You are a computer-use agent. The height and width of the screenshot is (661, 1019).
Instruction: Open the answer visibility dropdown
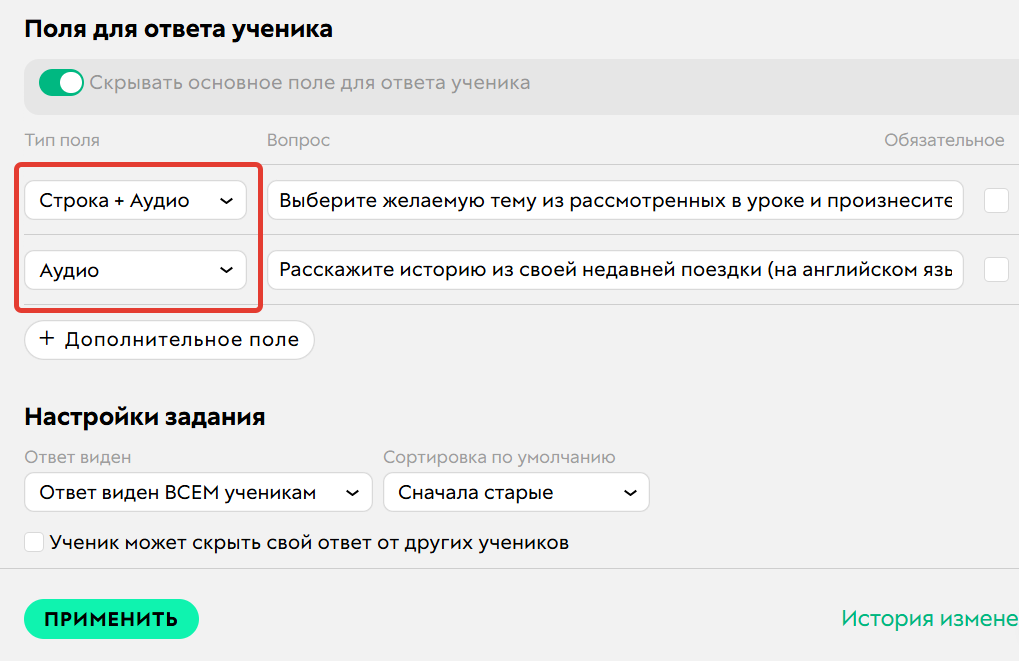(197, 492)
